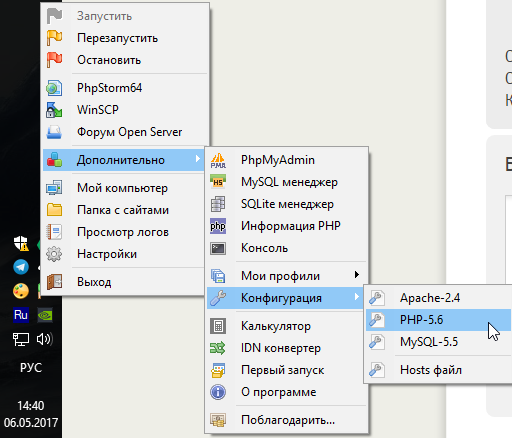Click the red flag Stop icon
512x438 pixels.
pyautogui.click(x=54, y=60)
